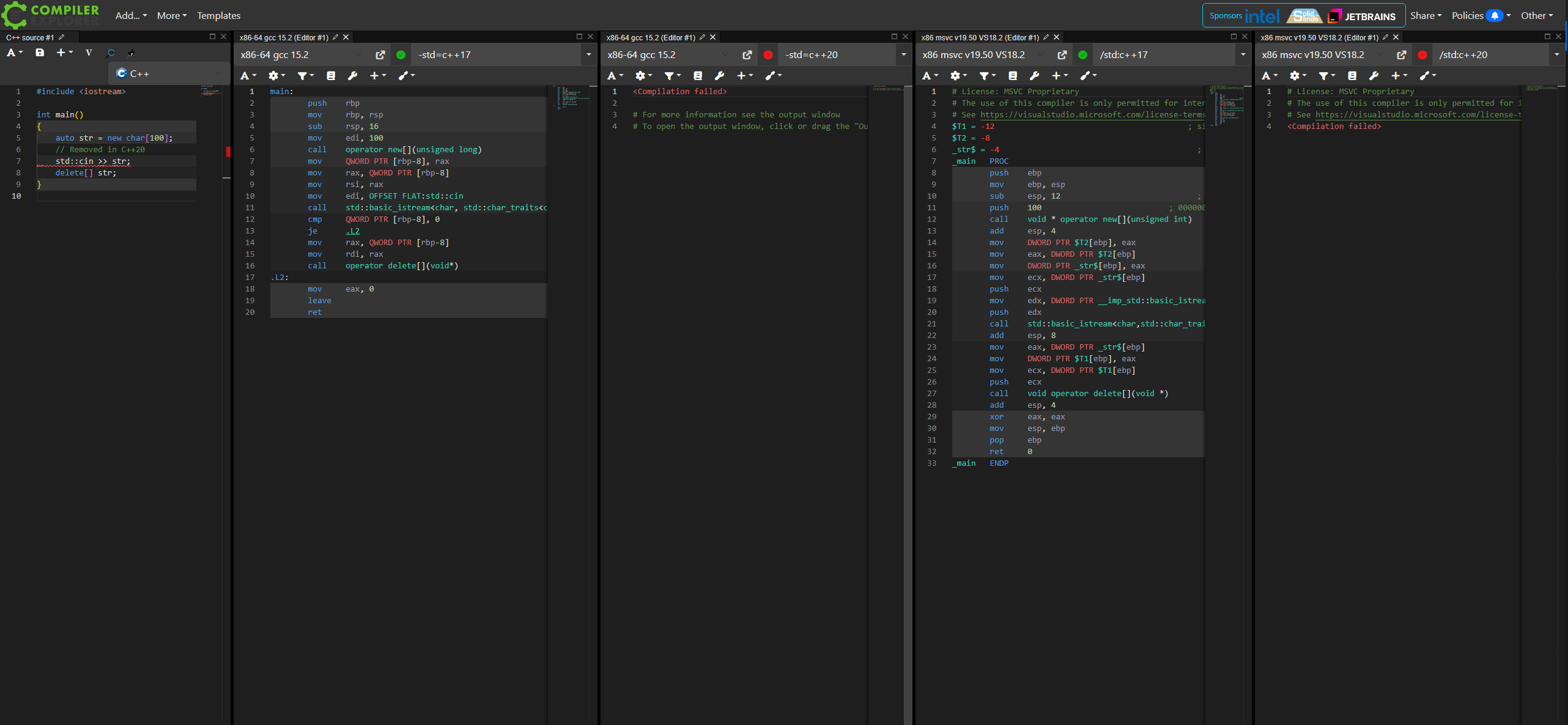The image size is (1568, 725).
Task: Click libraries book icon in gcc c++17 pane
Action: 331,76
